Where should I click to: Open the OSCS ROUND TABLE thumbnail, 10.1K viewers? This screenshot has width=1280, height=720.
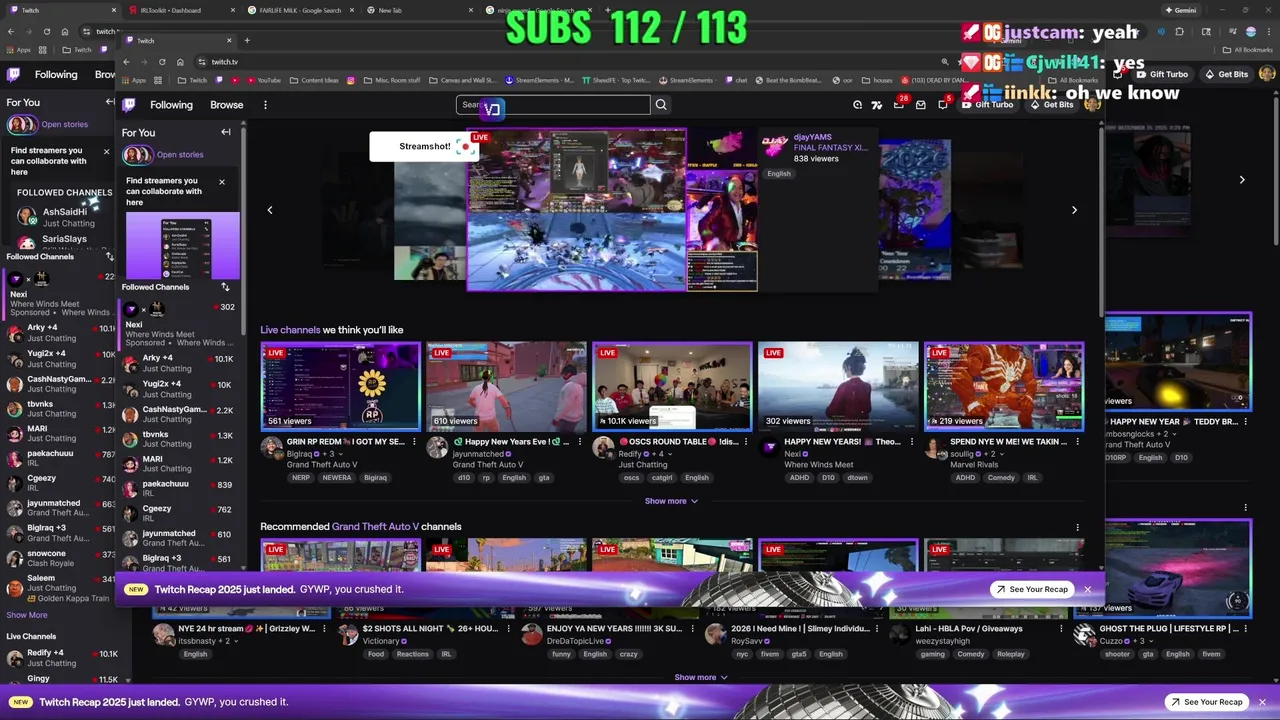[x=672, y=386]
